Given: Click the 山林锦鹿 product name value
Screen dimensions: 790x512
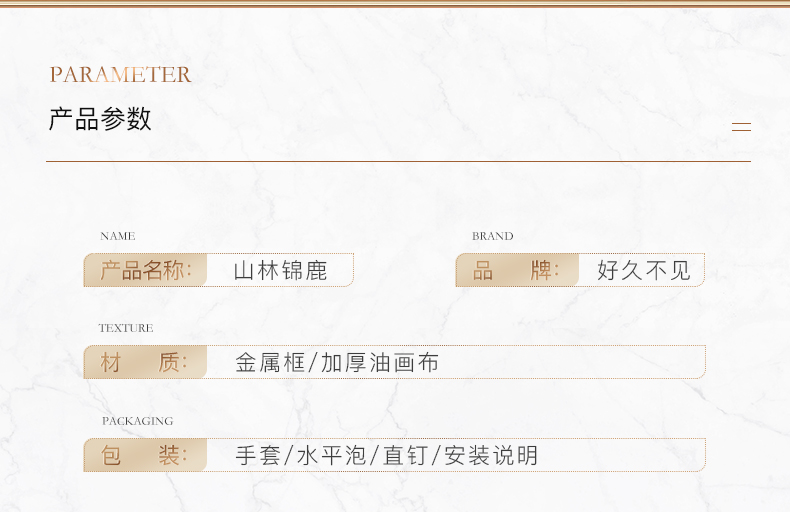Looking at the screenshot, I should click(281, 271).
